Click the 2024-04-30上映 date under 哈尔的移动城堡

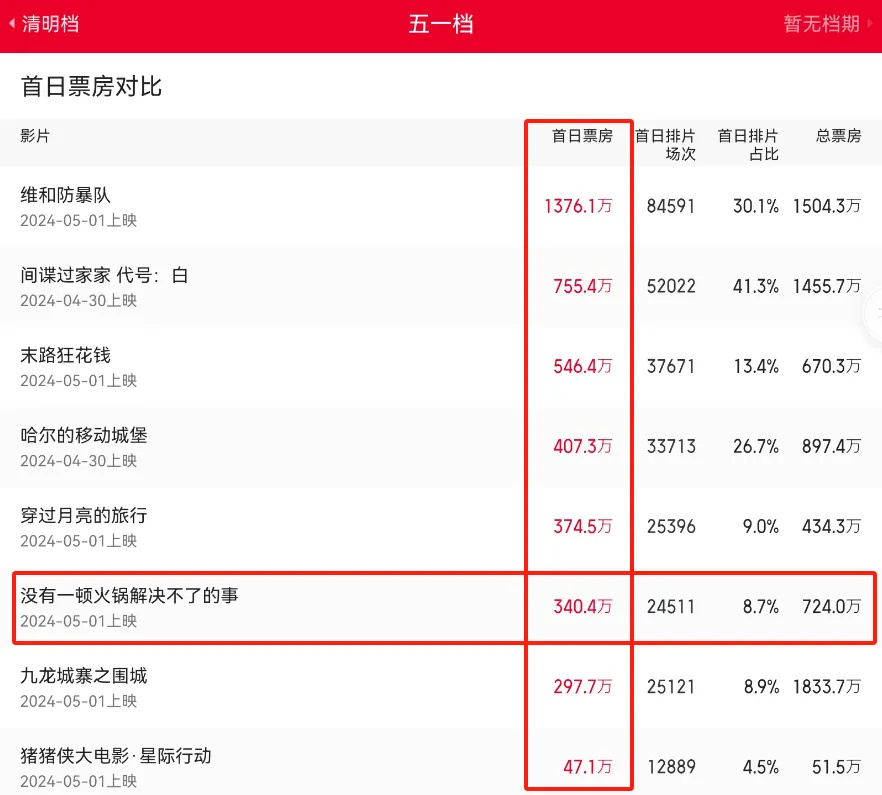click(x=79, y=461)
